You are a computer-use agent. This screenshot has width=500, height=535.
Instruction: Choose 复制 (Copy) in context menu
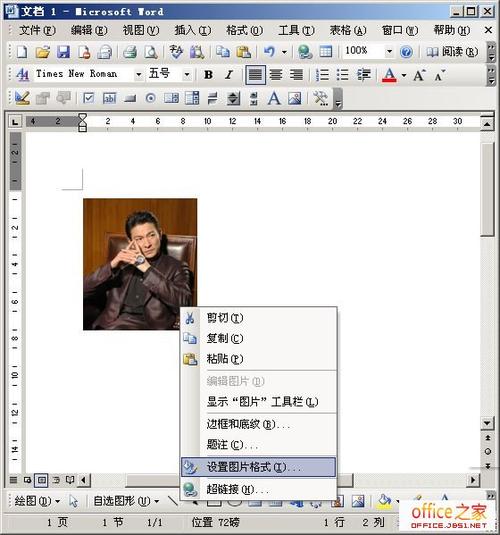pyautogui.click(x=258, y=338)
